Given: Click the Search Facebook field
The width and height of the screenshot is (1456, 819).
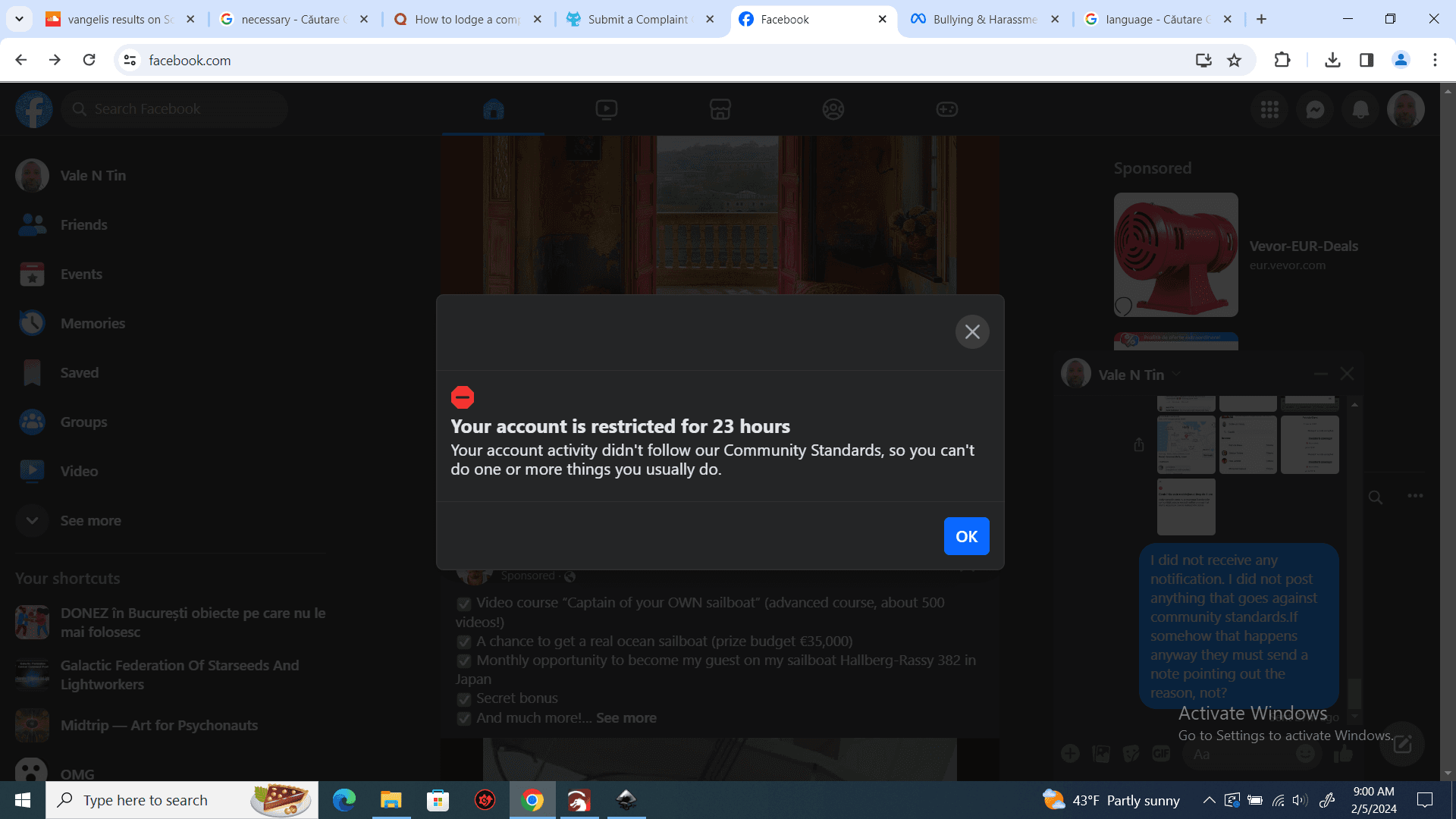Looking at the screenshot, I should point(174,109).
